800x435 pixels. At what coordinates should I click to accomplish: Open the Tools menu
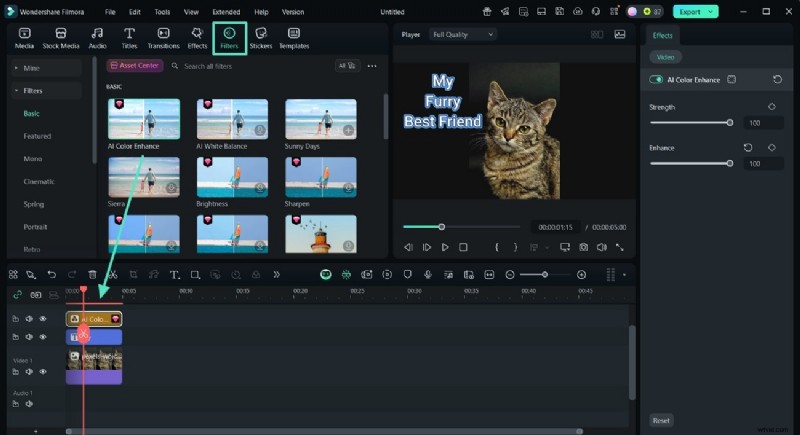pyautogui.click(x=162, y=12)
